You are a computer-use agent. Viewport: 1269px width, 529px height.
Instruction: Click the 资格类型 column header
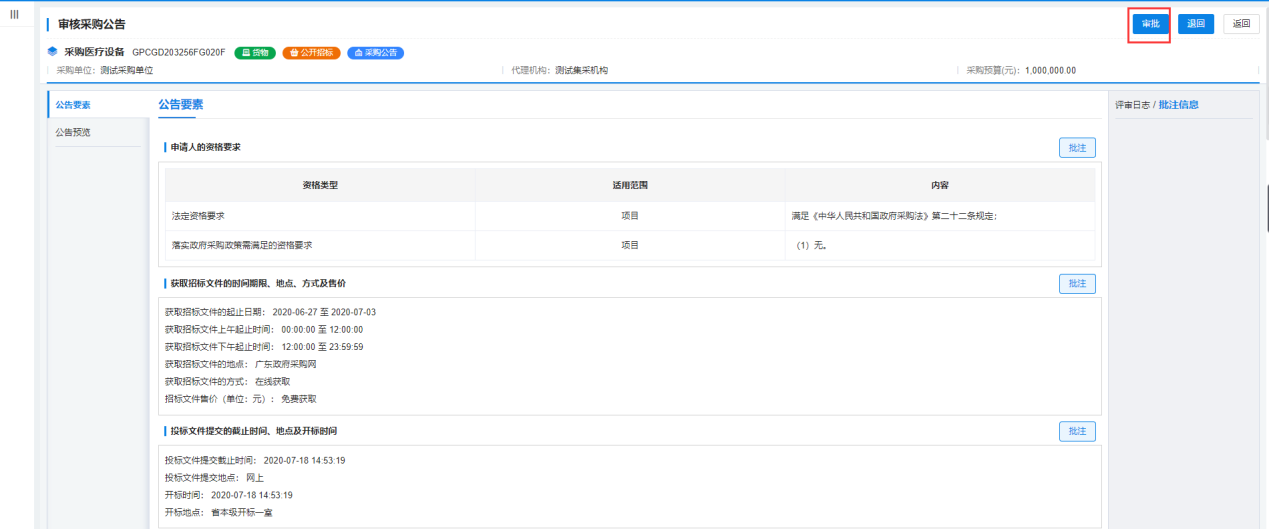[320, 186]
